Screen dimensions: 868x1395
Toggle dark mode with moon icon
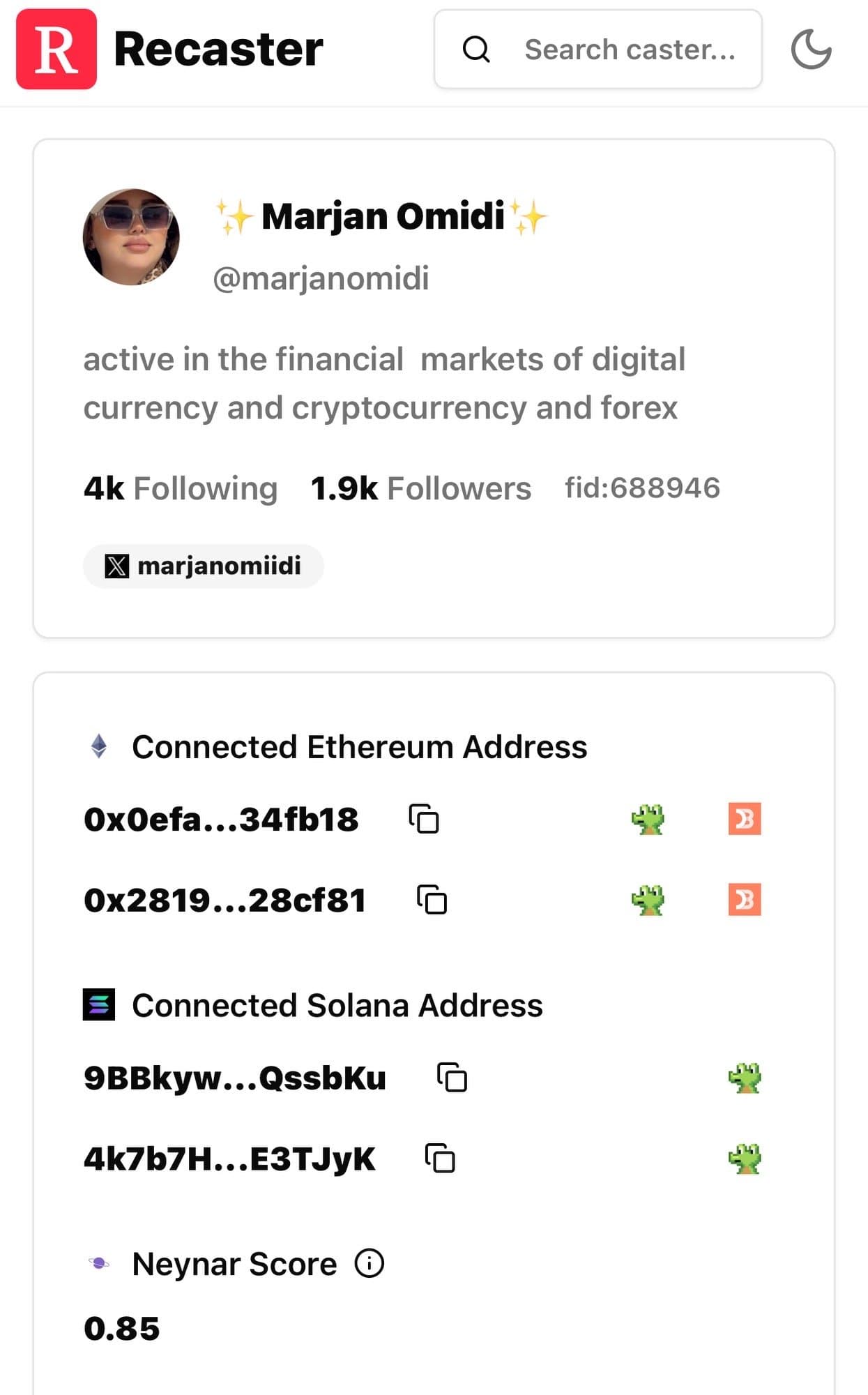coord(811,49)
